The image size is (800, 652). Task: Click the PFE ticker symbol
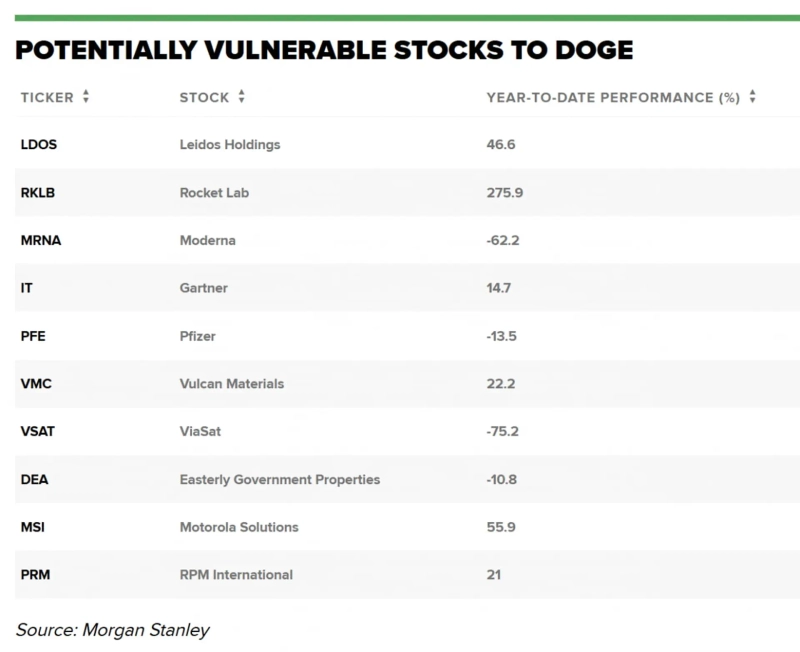[x=33, y=336]
